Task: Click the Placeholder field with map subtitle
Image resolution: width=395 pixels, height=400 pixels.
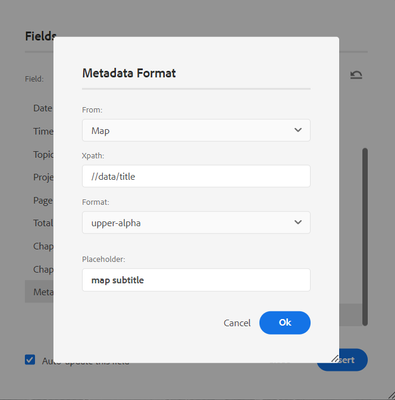Action: click(196, 280)
